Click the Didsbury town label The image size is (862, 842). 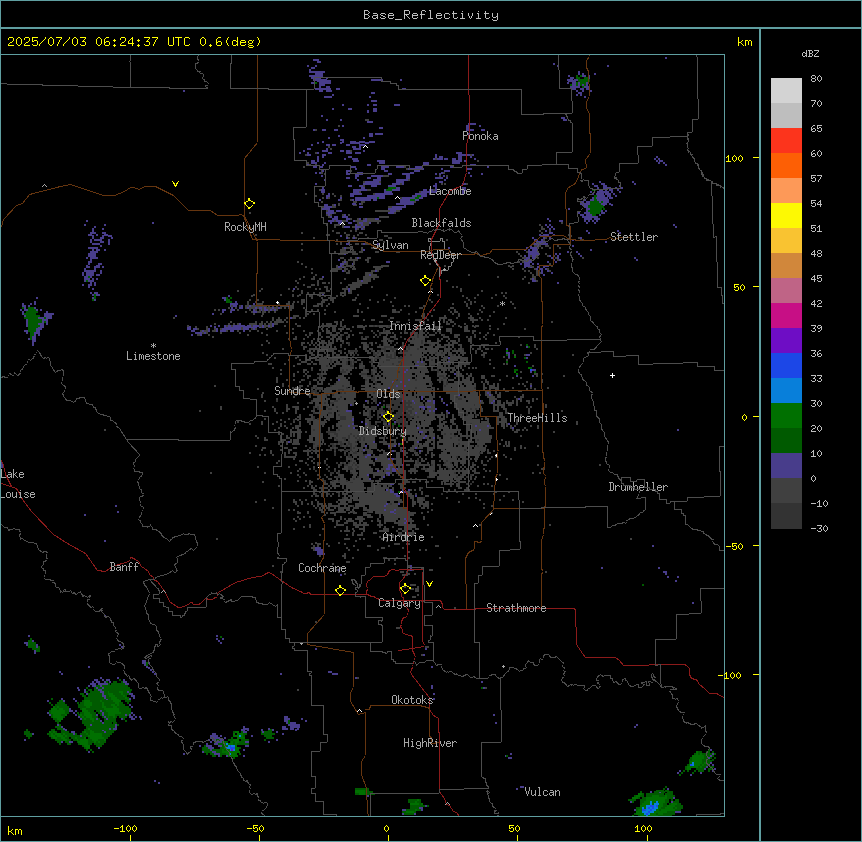pyautogui.click(x=383, y=431)
